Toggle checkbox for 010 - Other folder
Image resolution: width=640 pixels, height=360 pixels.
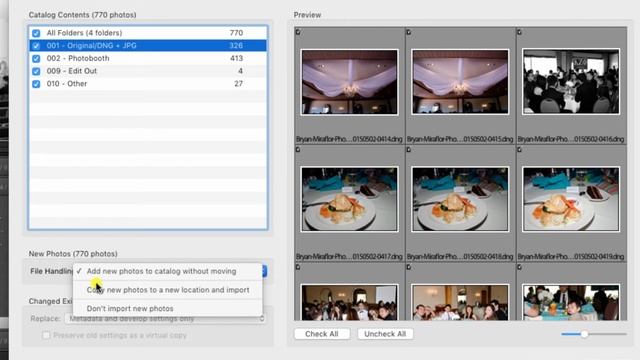[36, 84]
